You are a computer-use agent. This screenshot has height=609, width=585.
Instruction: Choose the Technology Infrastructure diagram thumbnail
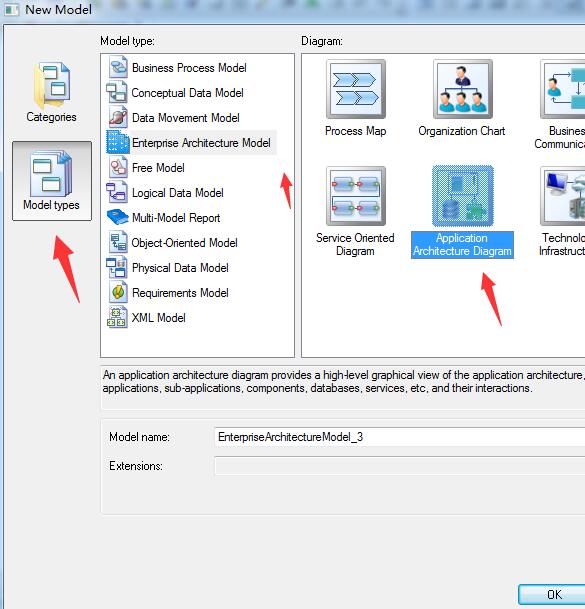562,196
